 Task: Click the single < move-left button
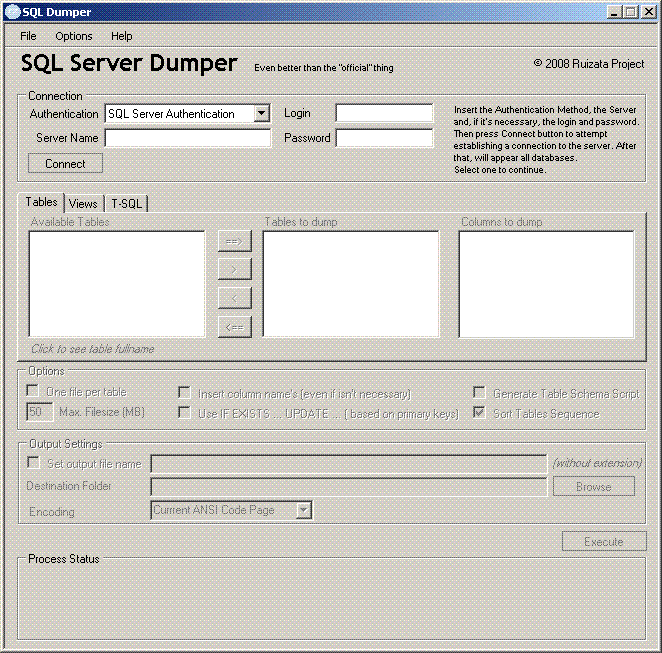[235, 298]
